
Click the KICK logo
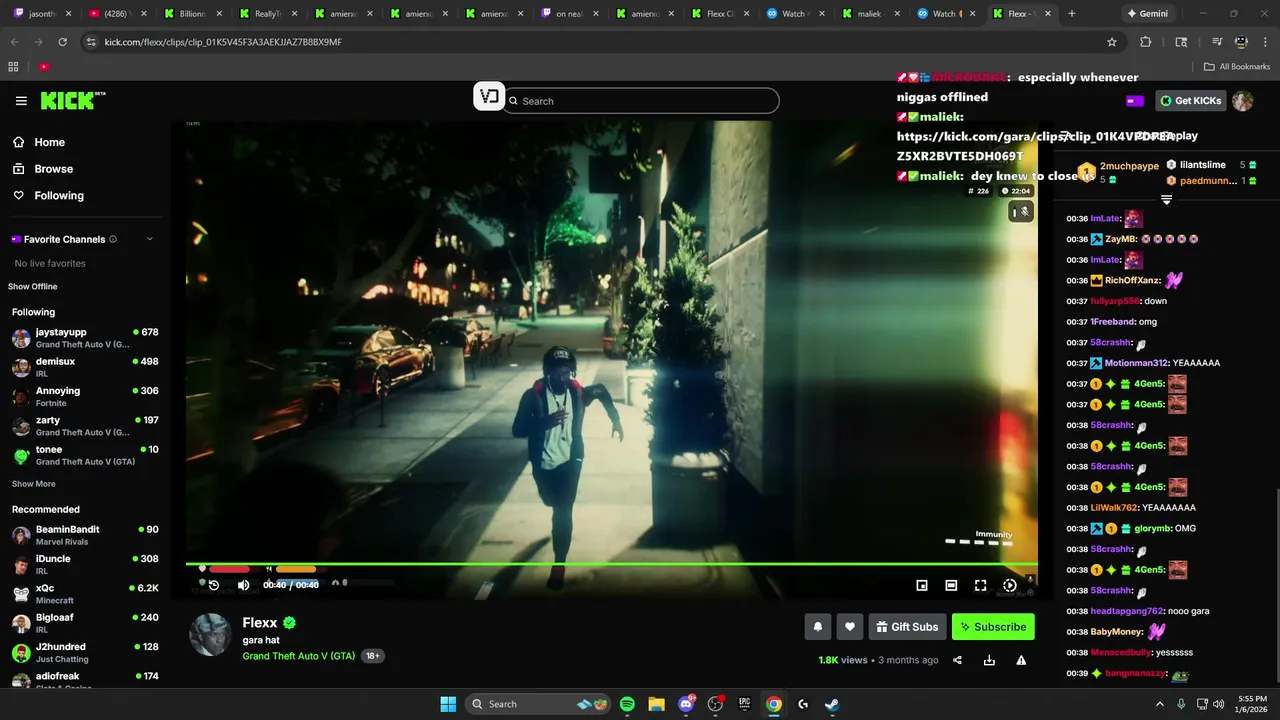click(73, 100)
